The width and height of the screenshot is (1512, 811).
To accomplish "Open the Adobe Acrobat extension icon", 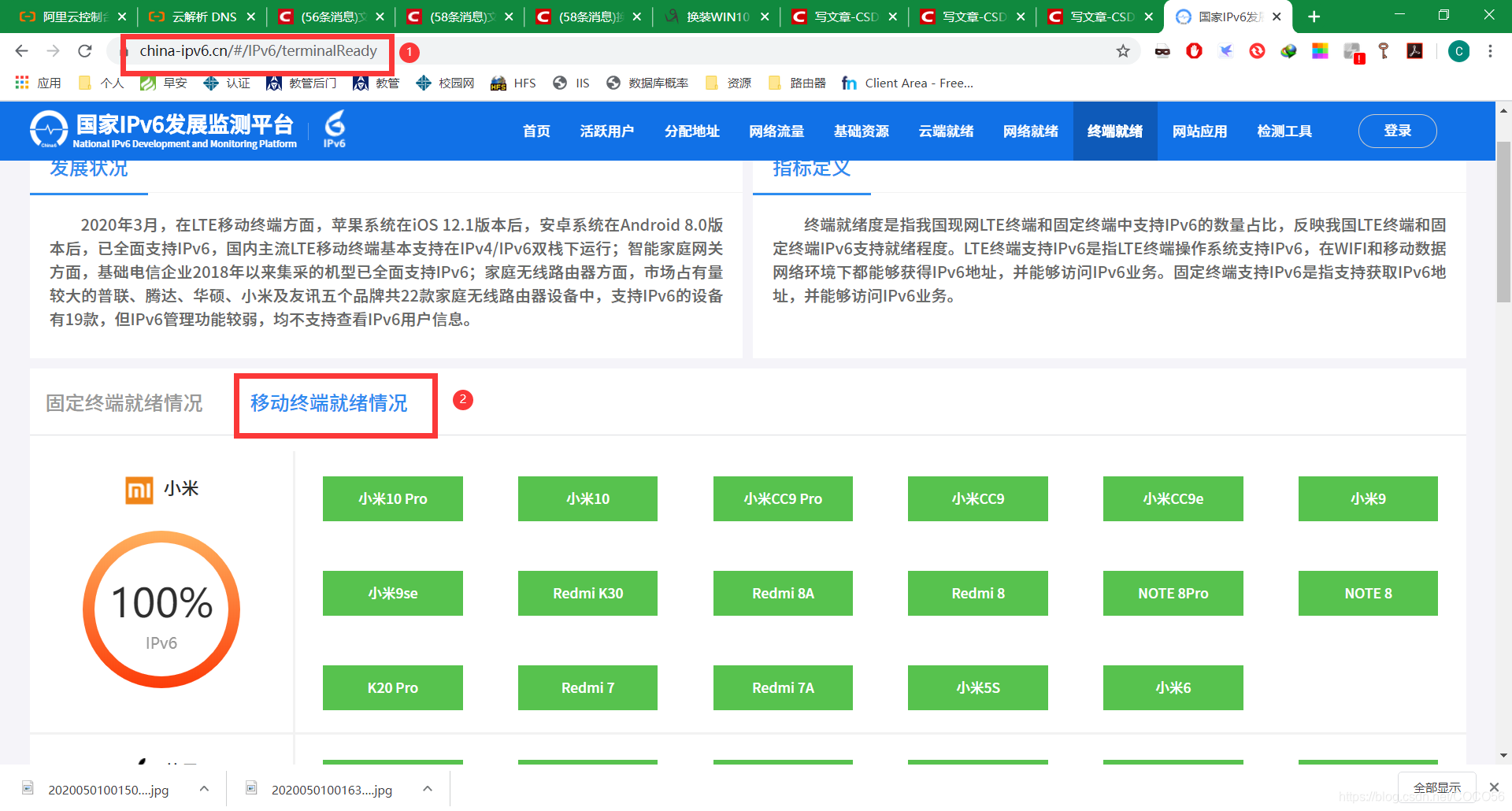I will coord(1415,51).
